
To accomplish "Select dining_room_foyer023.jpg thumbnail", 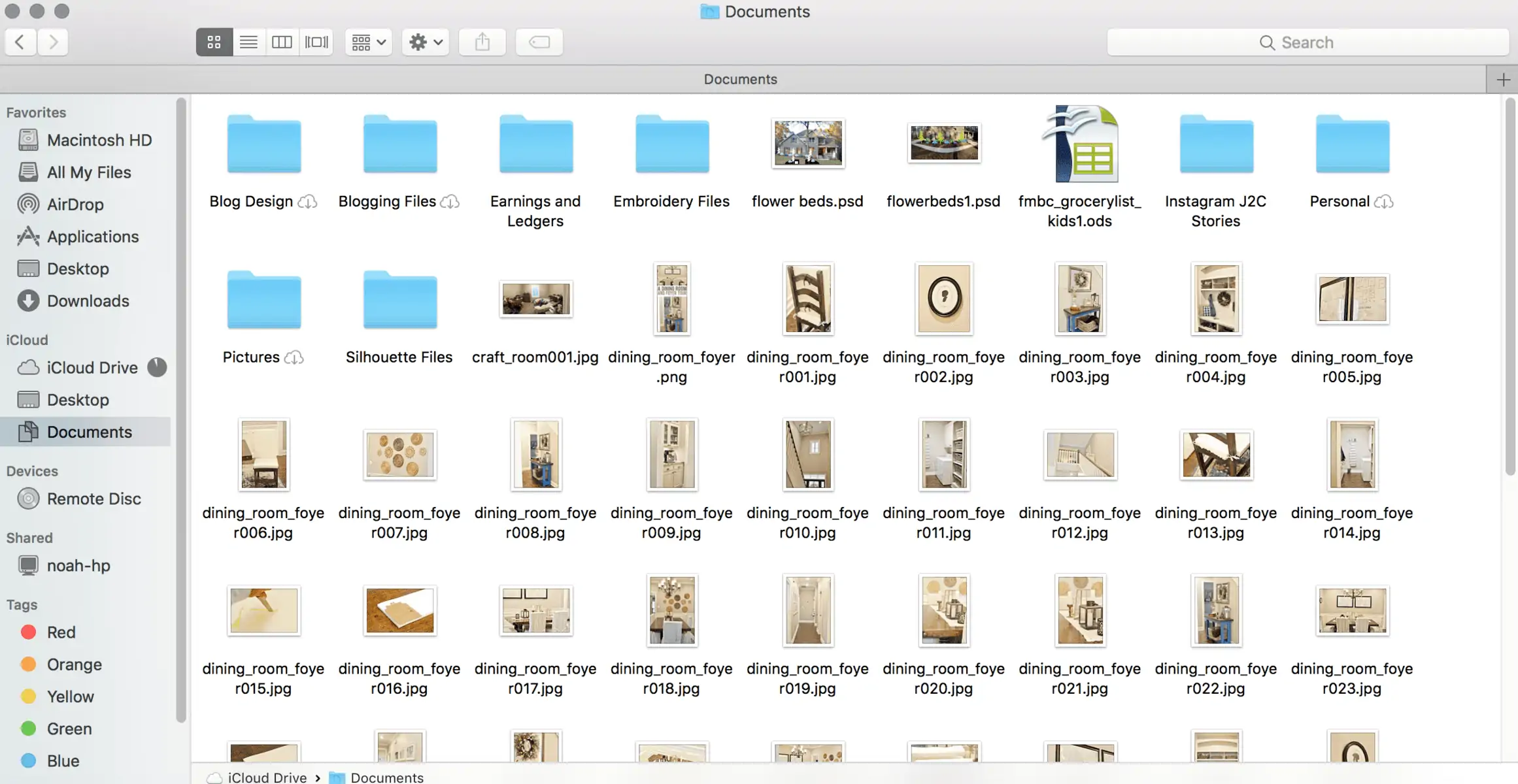I will (x=1352, y=610).
